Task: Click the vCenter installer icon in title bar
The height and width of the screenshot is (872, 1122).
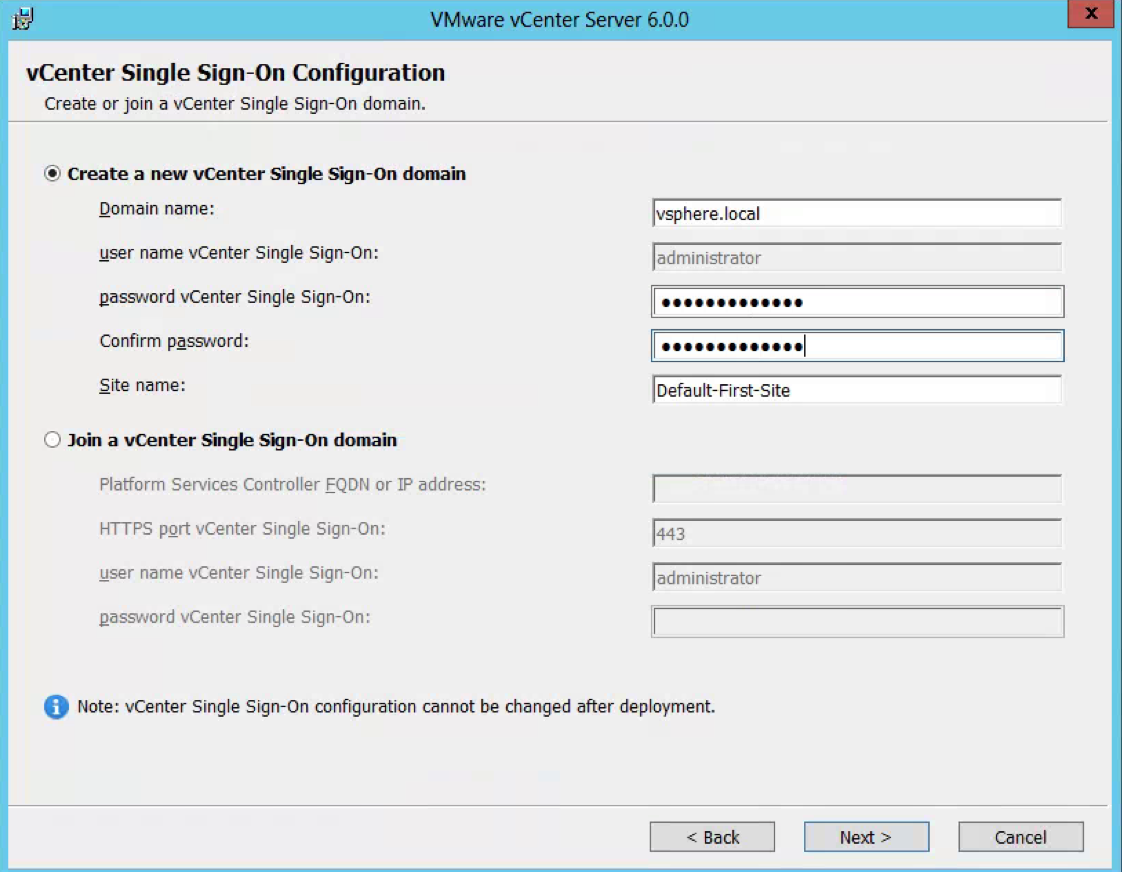Action: coord(22,18)
